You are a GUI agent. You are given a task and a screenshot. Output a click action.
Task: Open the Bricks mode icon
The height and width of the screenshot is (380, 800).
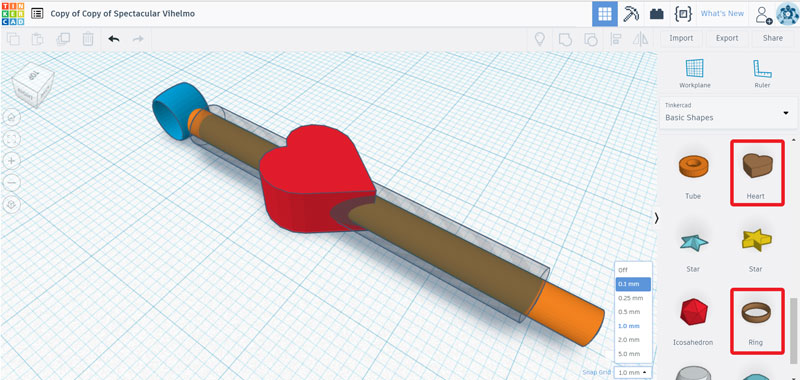point(657,14)
